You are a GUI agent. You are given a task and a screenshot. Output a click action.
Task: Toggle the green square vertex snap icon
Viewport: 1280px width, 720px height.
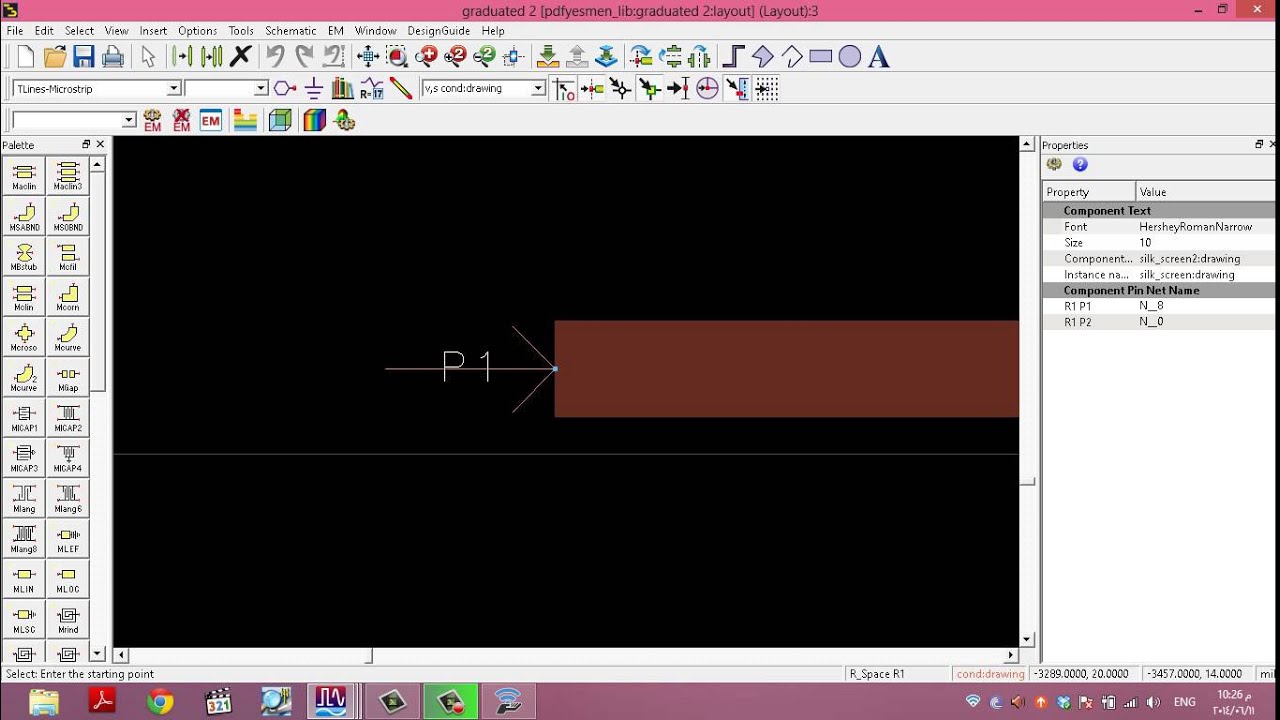point(650,89)
